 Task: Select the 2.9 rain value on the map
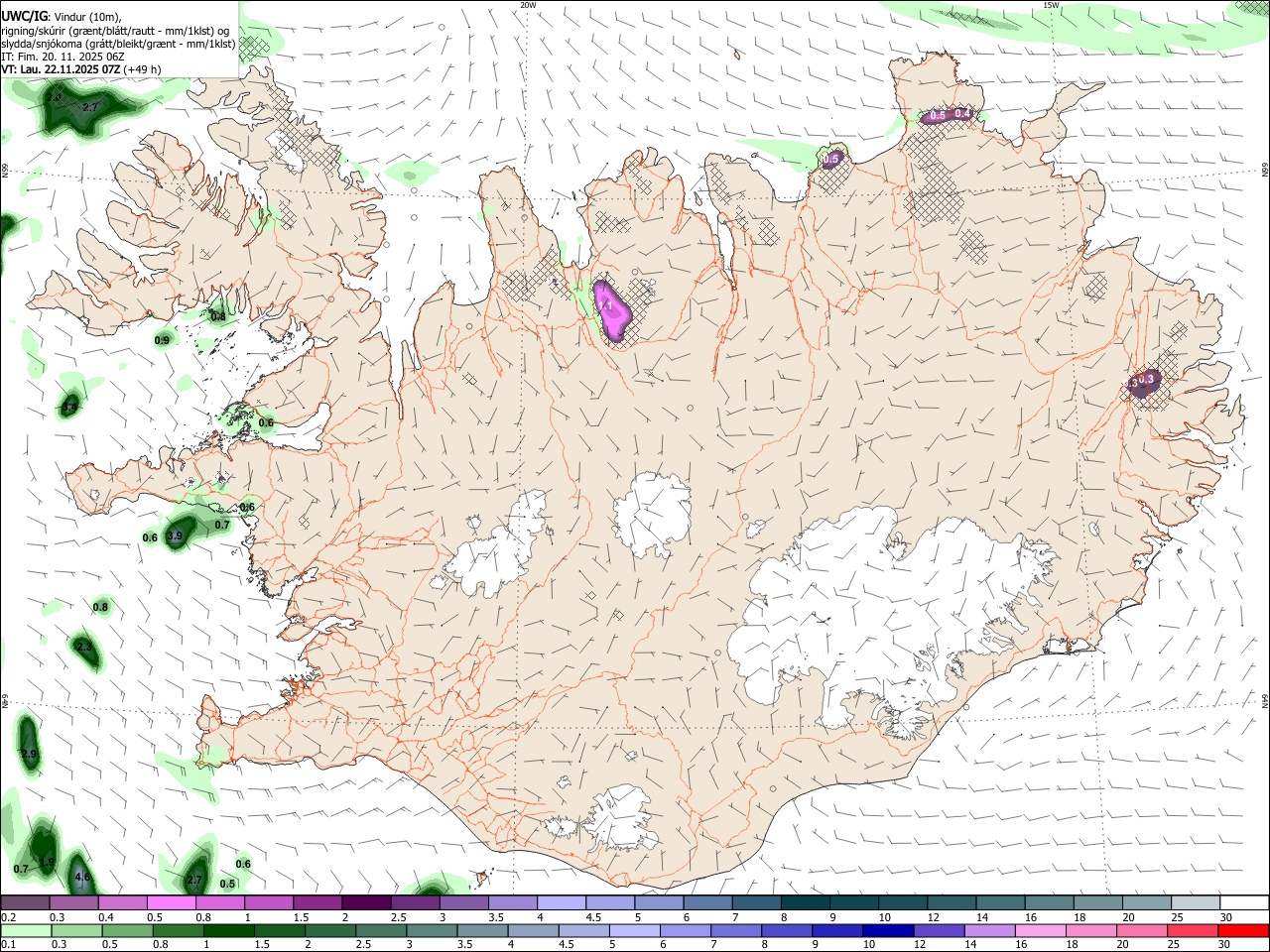[29, 755]
